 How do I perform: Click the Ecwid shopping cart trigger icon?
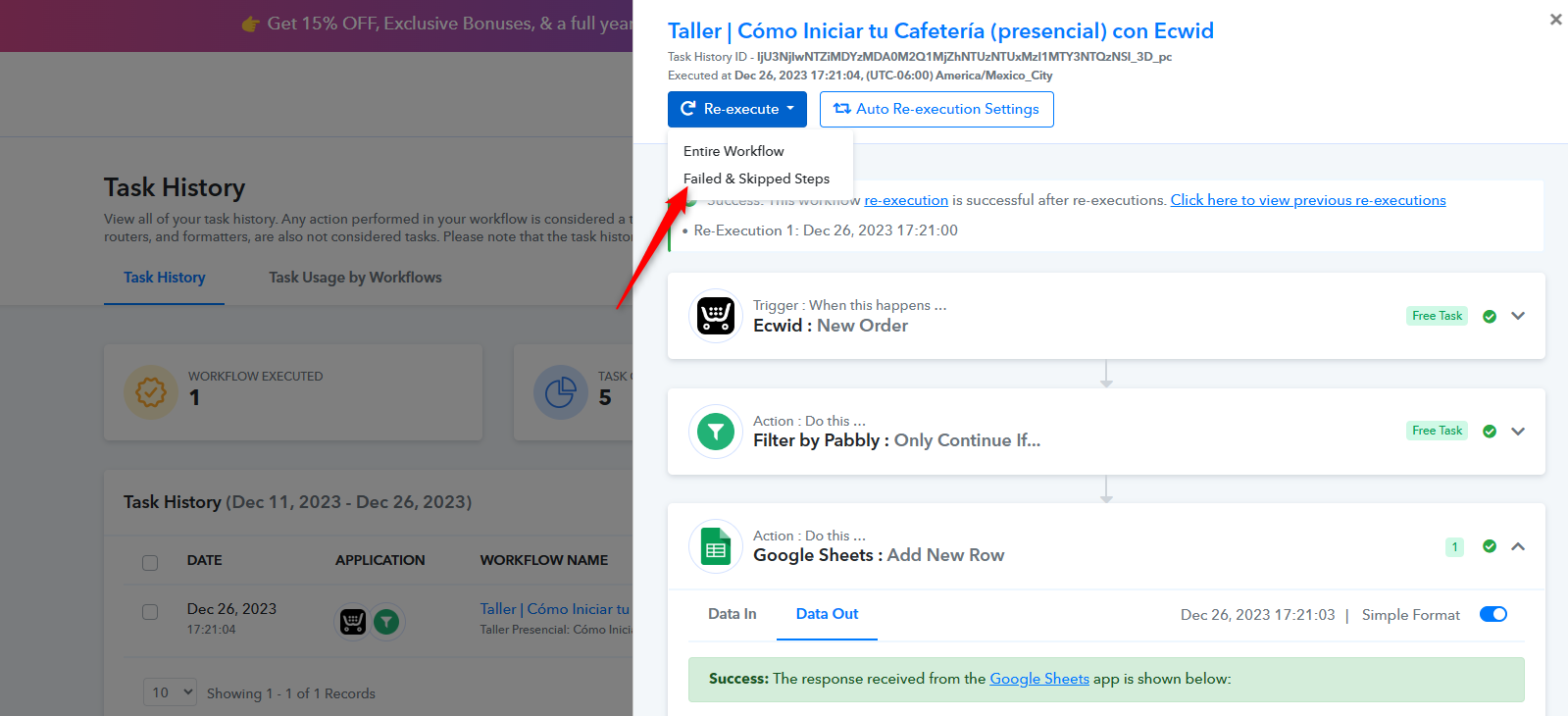(716, 316)
